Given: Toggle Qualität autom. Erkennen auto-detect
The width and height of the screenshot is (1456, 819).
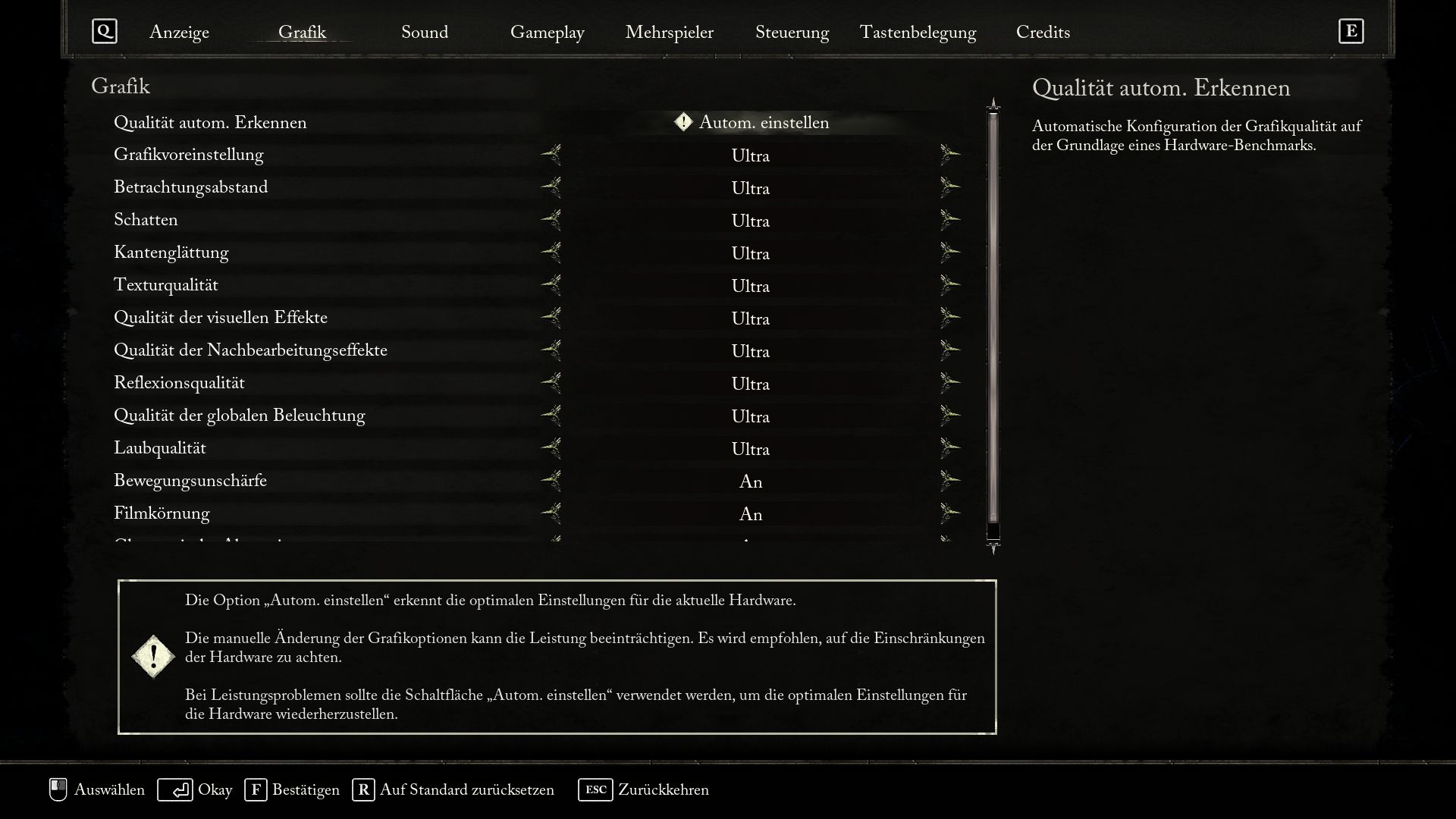Looking at the screenshot, I should 751,122.
